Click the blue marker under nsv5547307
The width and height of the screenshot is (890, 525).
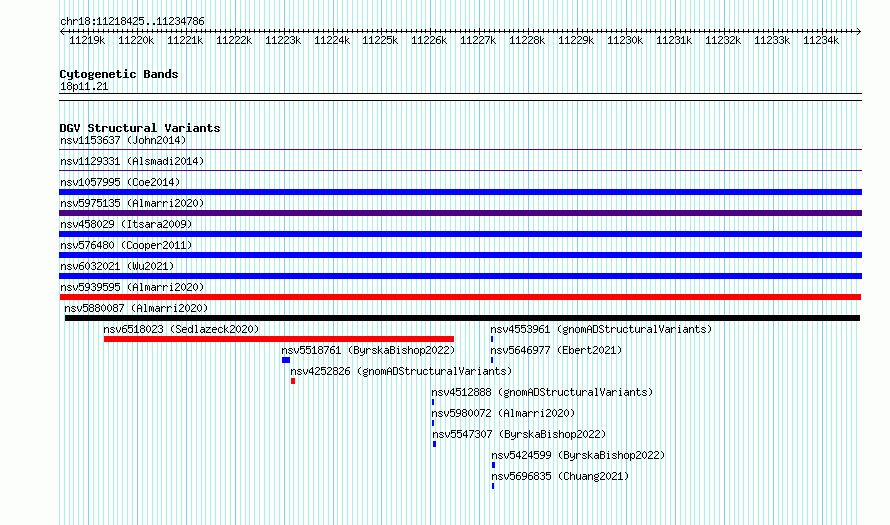[x=435, y=444]
